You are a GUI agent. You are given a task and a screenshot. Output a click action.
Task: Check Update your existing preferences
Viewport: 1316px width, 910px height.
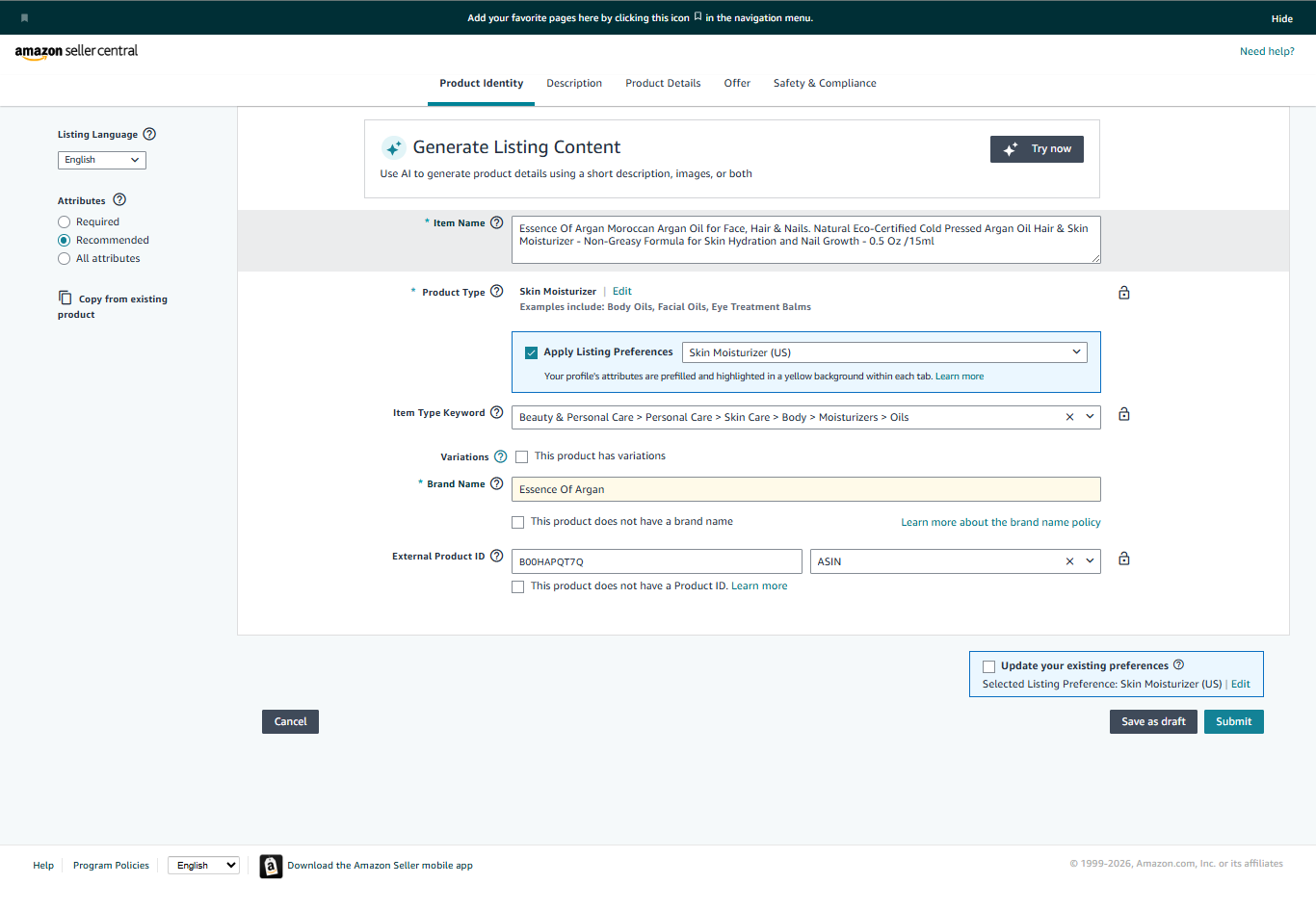tap(988, 666)
